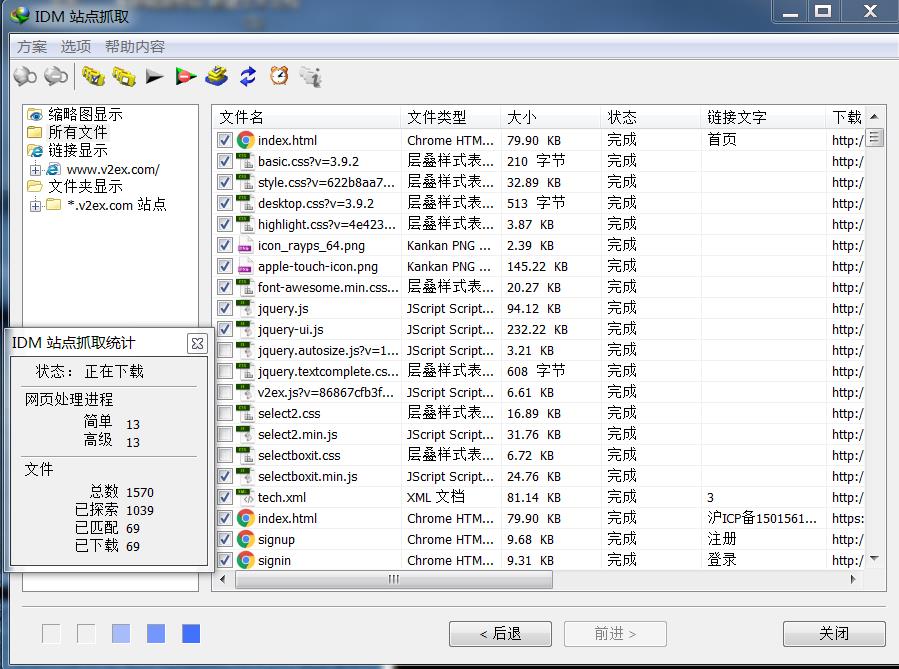This screenshot has width=899, height=669.
Task: Click the horizontal scrollbar thumb
Action: (x=394, y=579)
